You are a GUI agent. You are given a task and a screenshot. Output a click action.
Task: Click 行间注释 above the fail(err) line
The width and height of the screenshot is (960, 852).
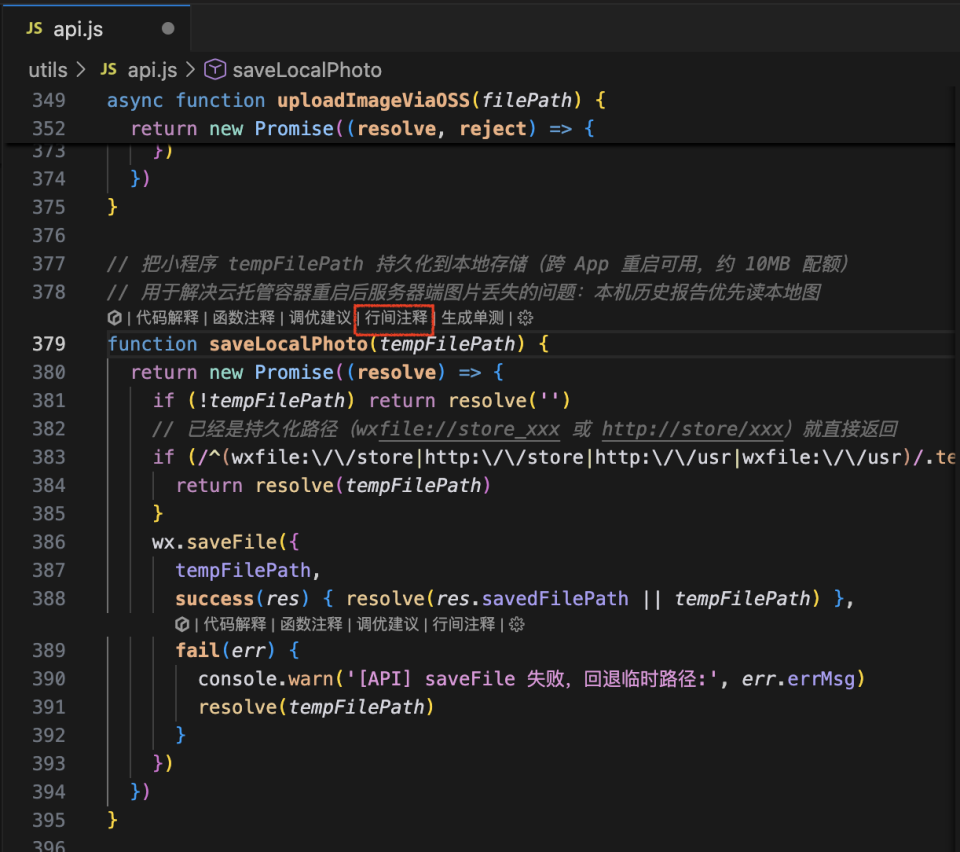point(463,624)
